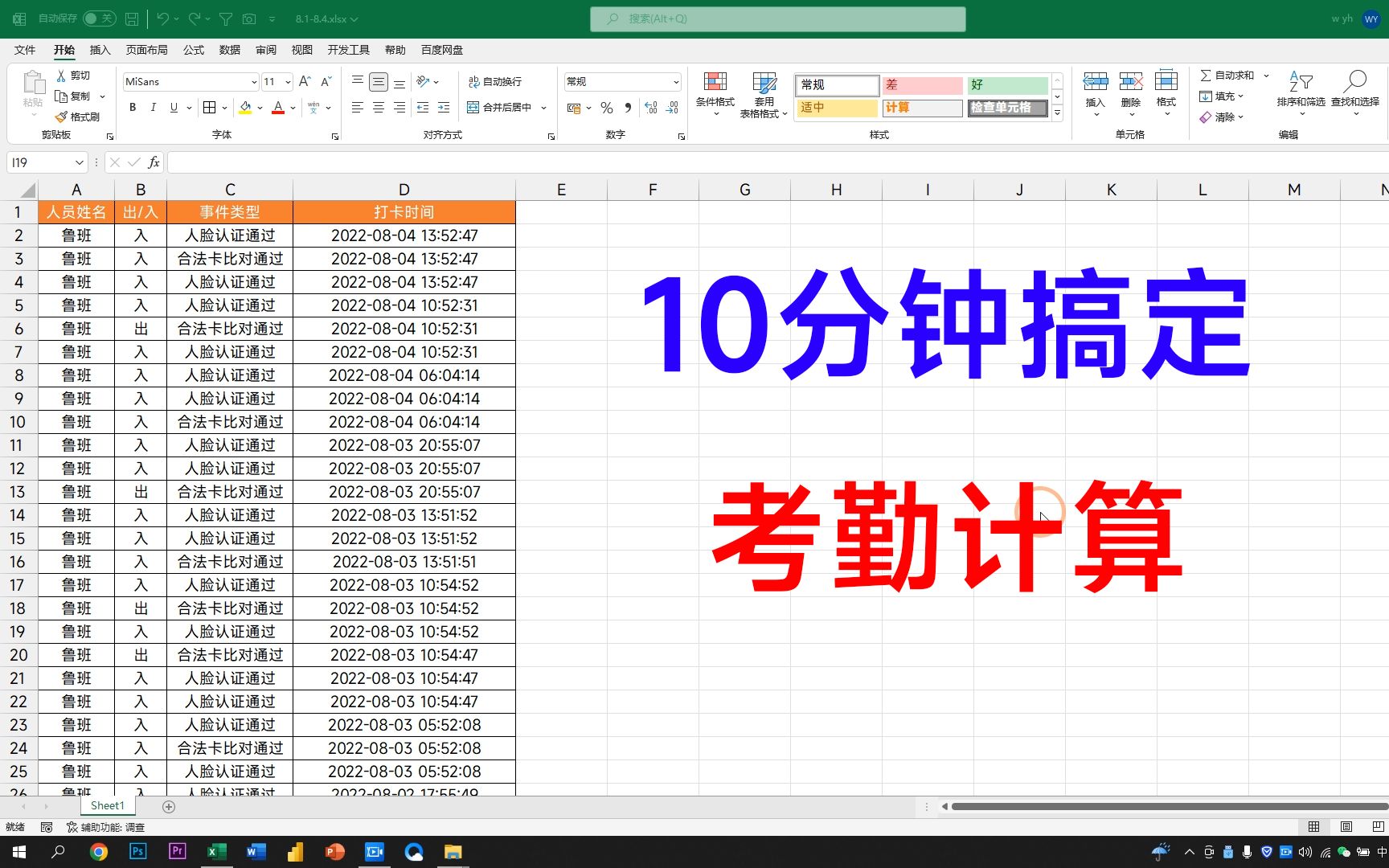Toggle Middle Align in alignment group

[379, 81]
